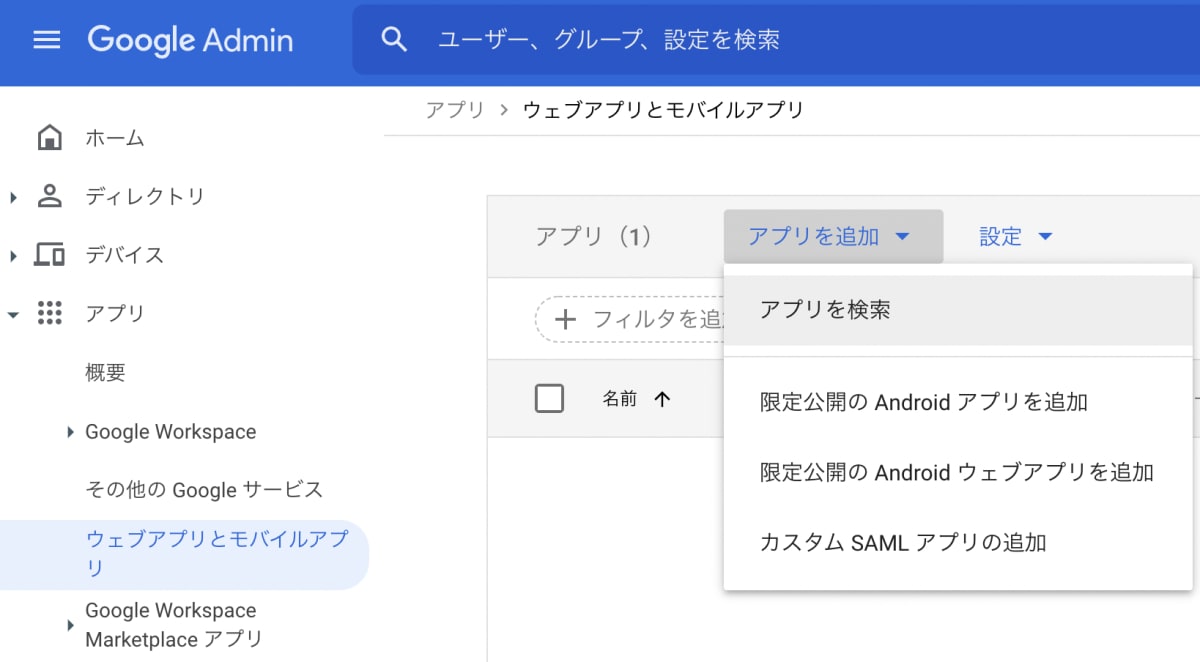Click the Google Admin logo

[x=190, y=40]
